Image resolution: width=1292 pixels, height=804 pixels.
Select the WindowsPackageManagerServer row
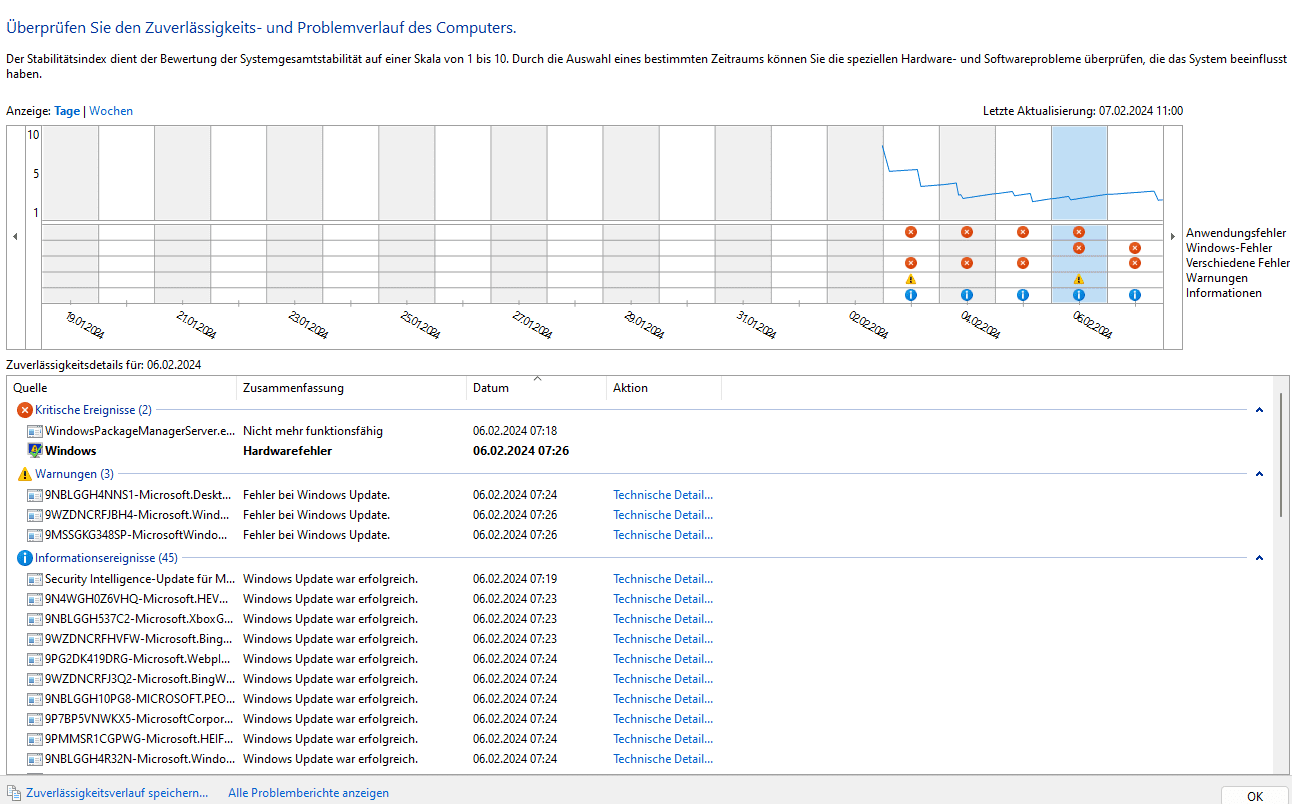(x=640, y=431)
